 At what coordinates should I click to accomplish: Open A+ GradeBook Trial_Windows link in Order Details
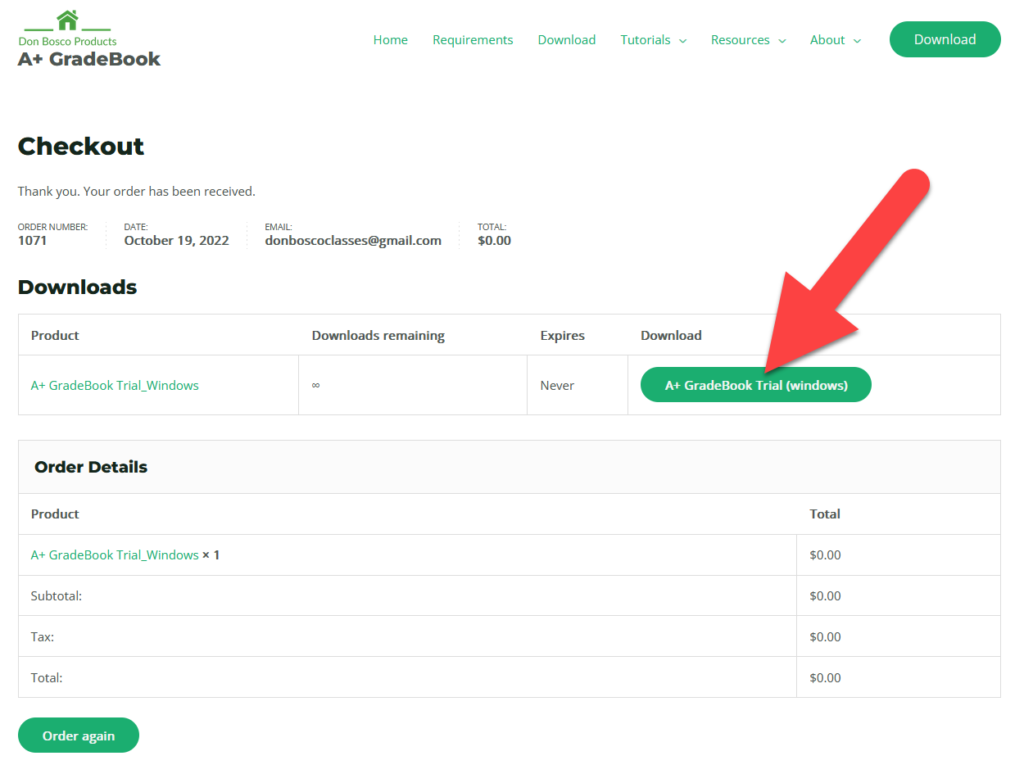pyautogui.click(x=115, y=555)
